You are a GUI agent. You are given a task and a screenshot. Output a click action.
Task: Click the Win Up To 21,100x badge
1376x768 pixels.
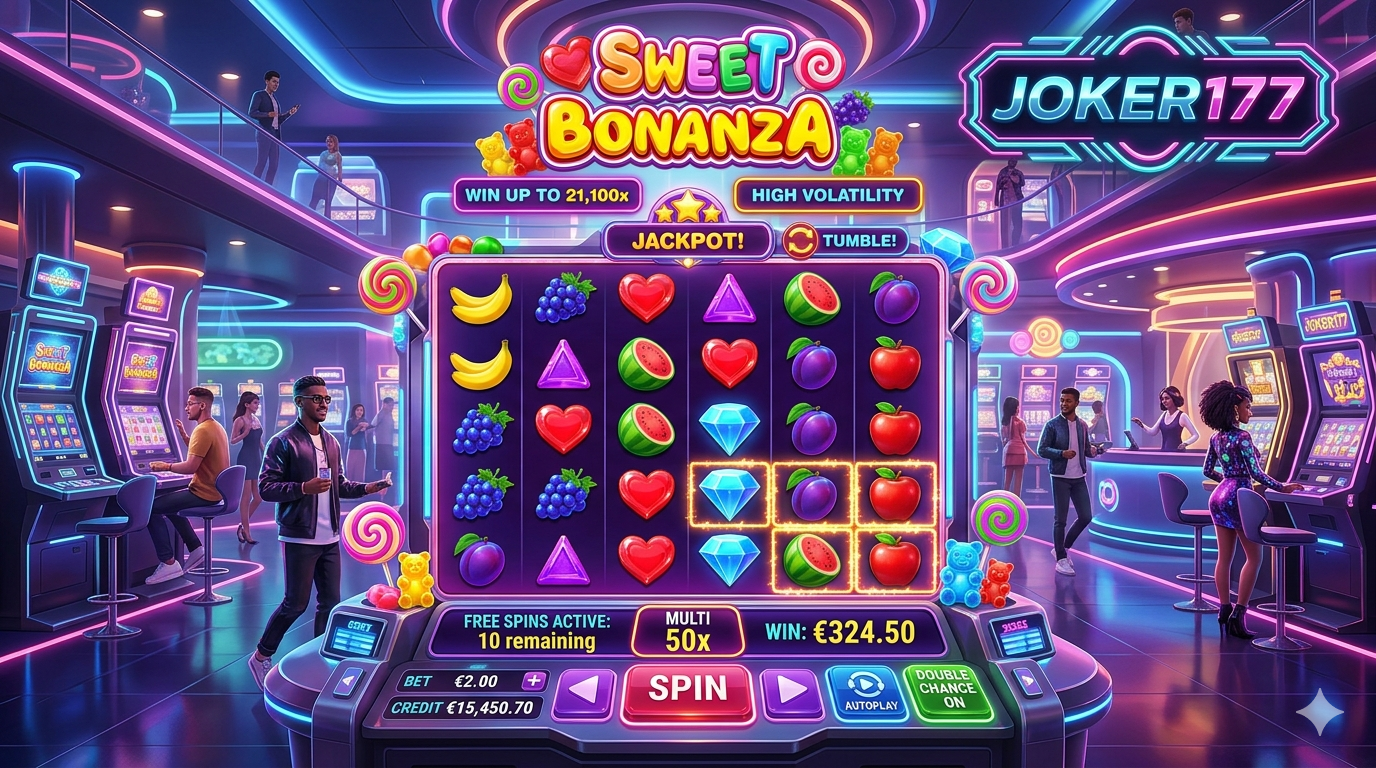547,195
